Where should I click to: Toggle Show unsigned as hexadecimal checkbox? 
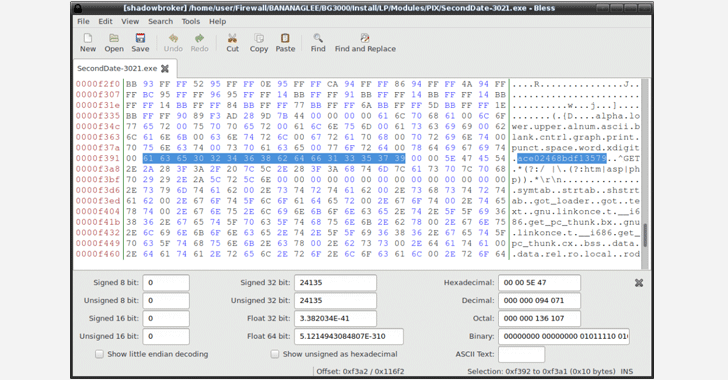click(275, 354)
